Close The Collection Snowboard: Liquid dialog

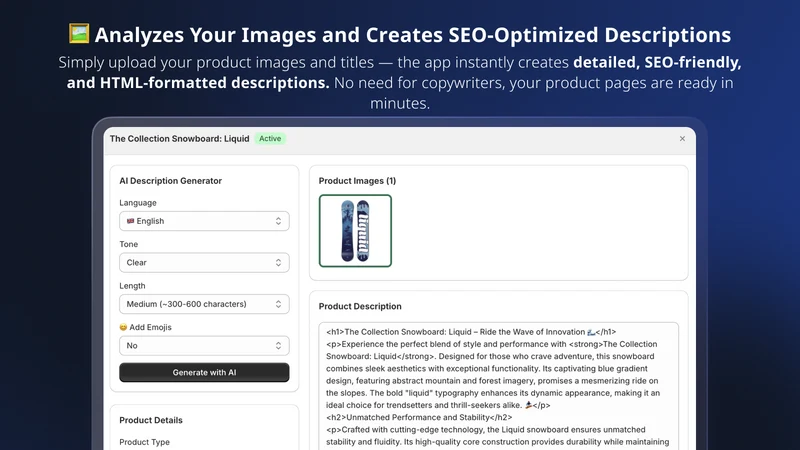682,139
